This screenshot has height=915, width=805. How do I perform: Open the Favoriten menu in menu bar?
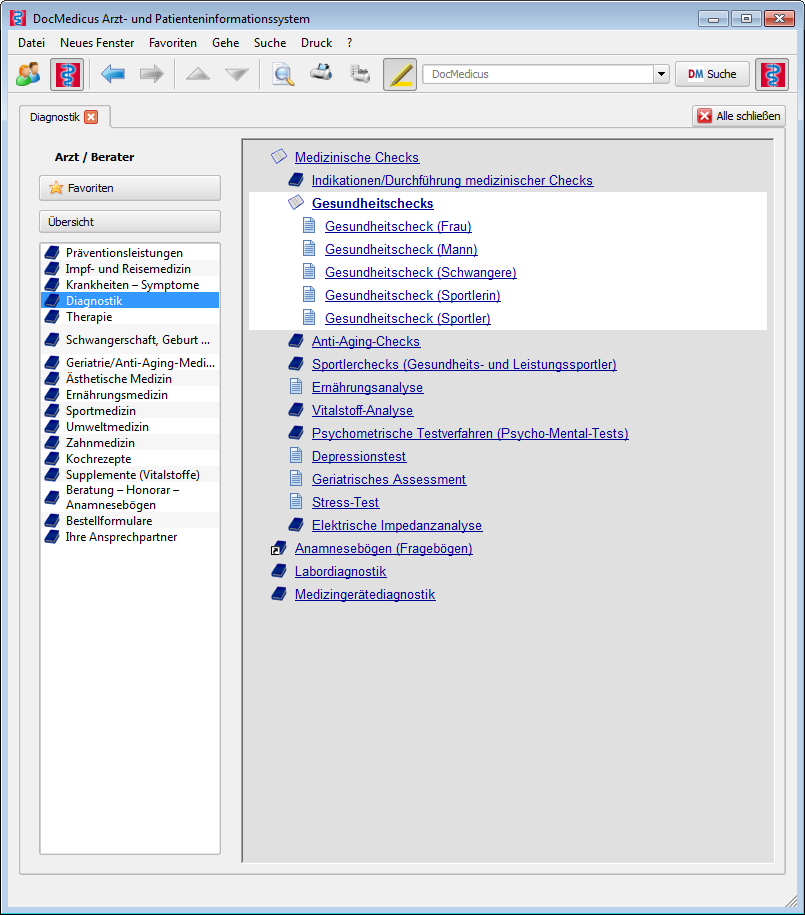(173, 43)
